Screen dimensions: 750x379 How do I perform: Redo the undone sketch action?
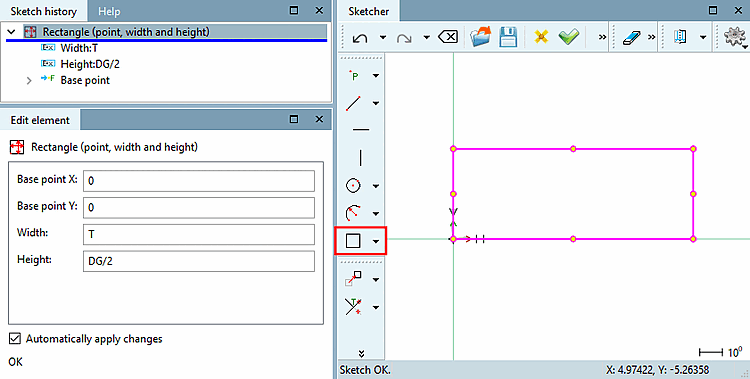tap(404, 37)
